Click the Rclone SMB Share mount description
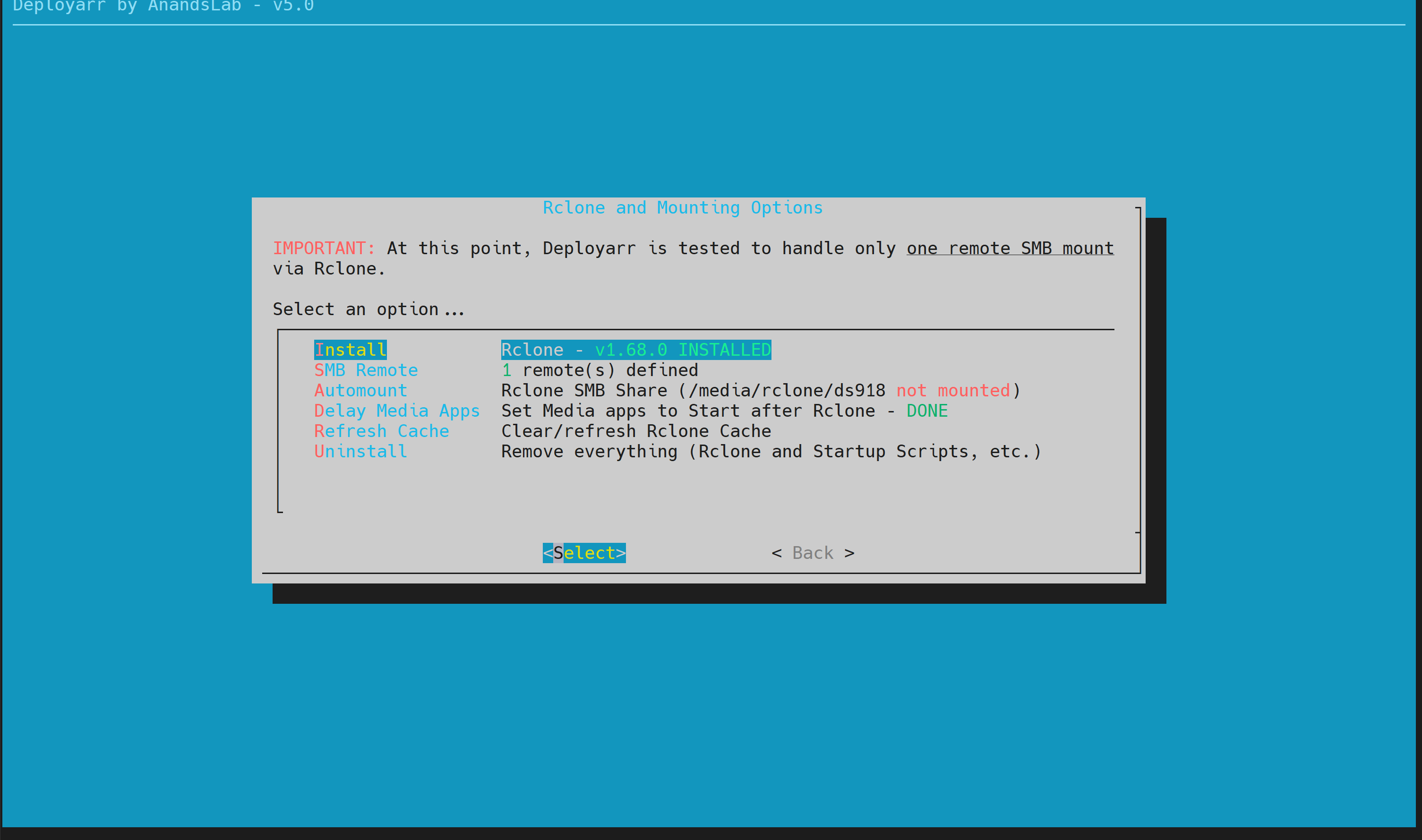The height and width of the screenshot is (840, 1422). [x=693, y=391]
